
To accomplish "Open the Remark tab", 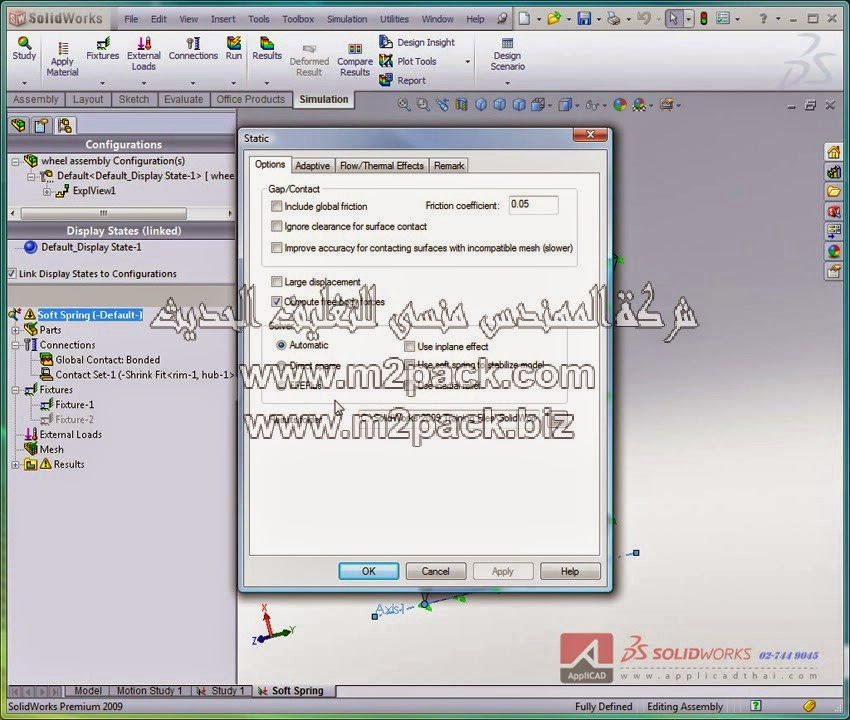I will (x=449, y=165).
